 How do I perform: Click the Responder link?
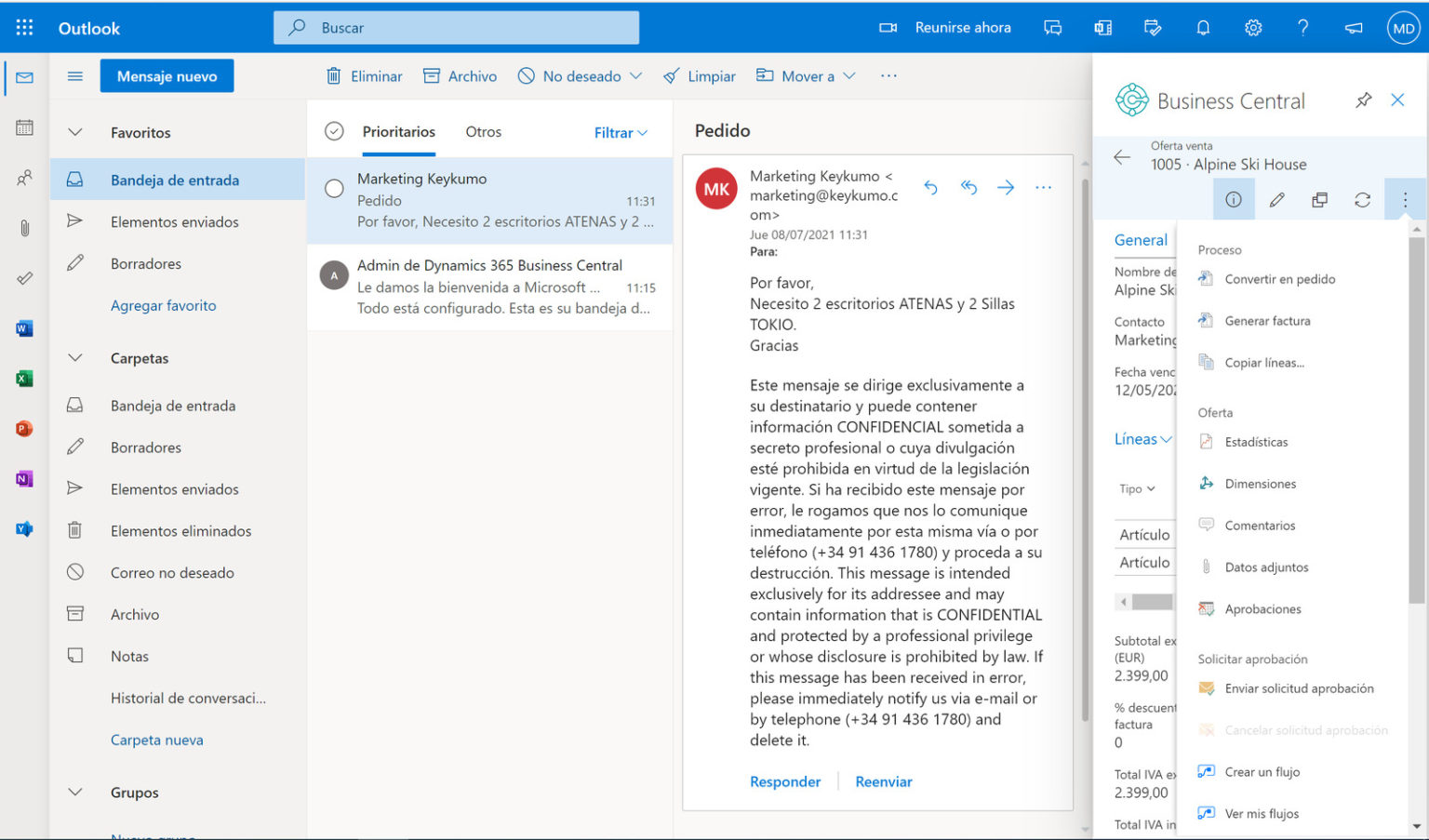point(785,781)
